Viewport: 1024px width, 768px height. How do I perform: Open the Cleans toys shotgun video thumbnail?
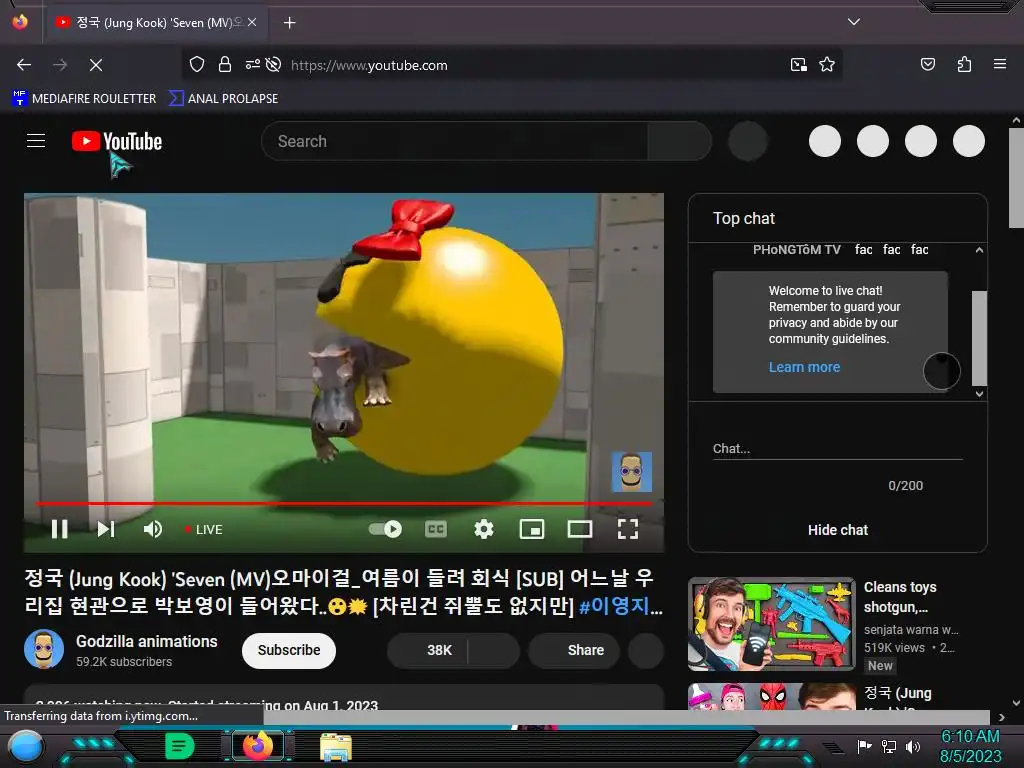[x=771, y=624]
